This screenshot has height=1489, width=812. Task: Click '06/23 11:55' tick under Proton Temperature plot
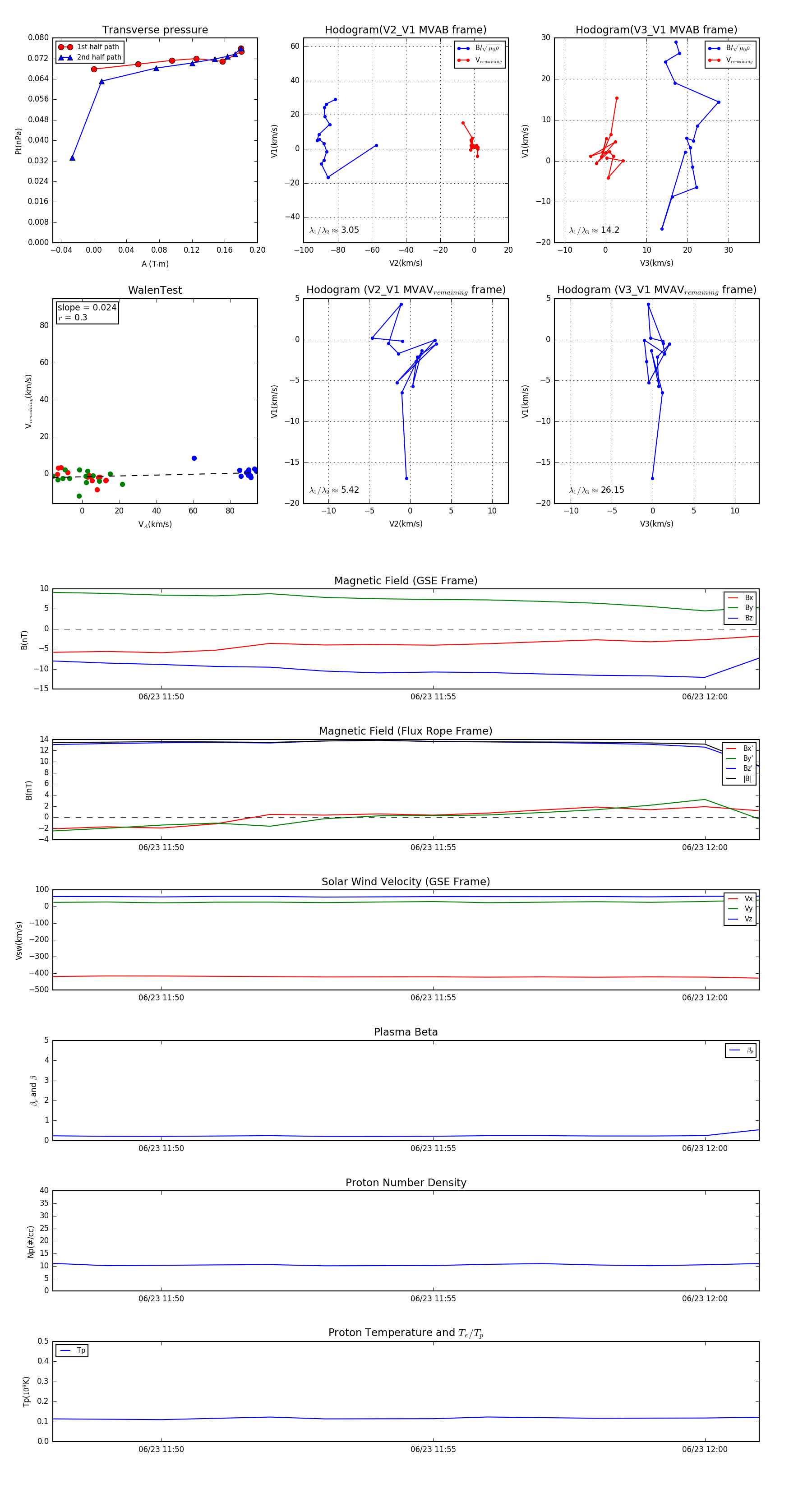point(433,1450)
